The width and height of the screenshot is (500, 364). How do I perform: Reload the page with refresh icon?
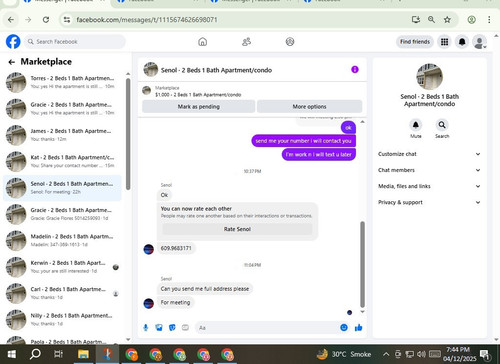pos(46,20)
